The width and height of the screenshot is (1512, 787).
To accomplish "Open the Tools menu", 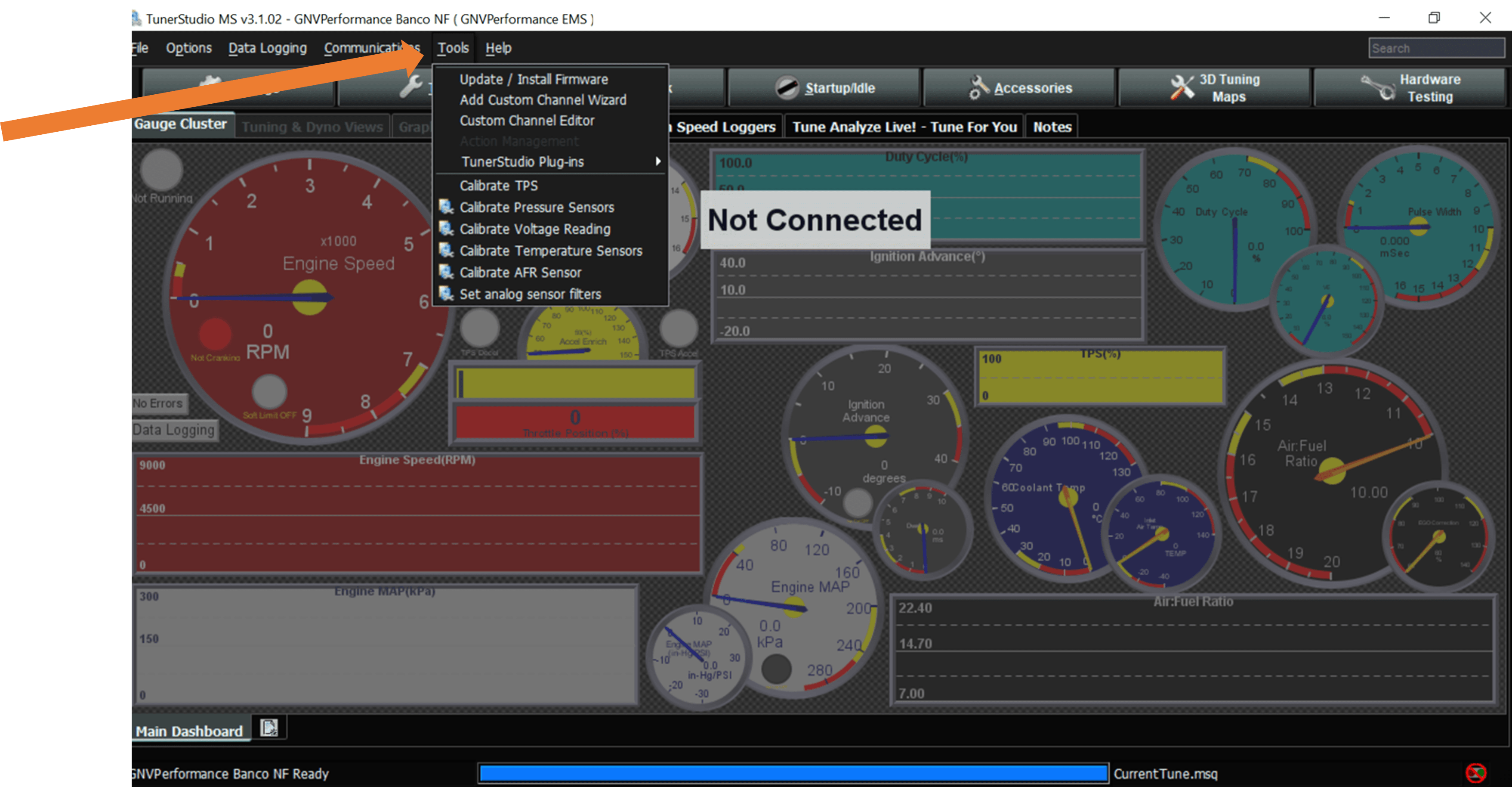I will click(453, 48).
